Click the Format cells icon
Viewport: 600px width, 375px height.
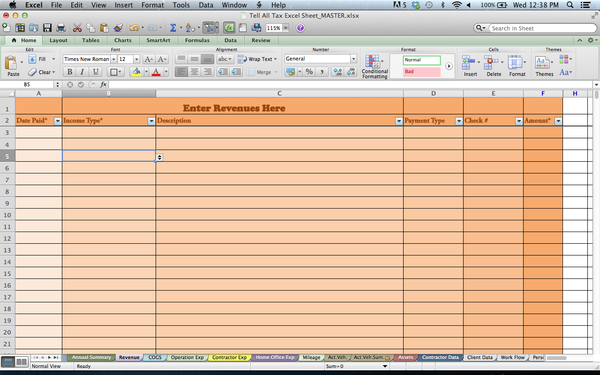(515, 62)
